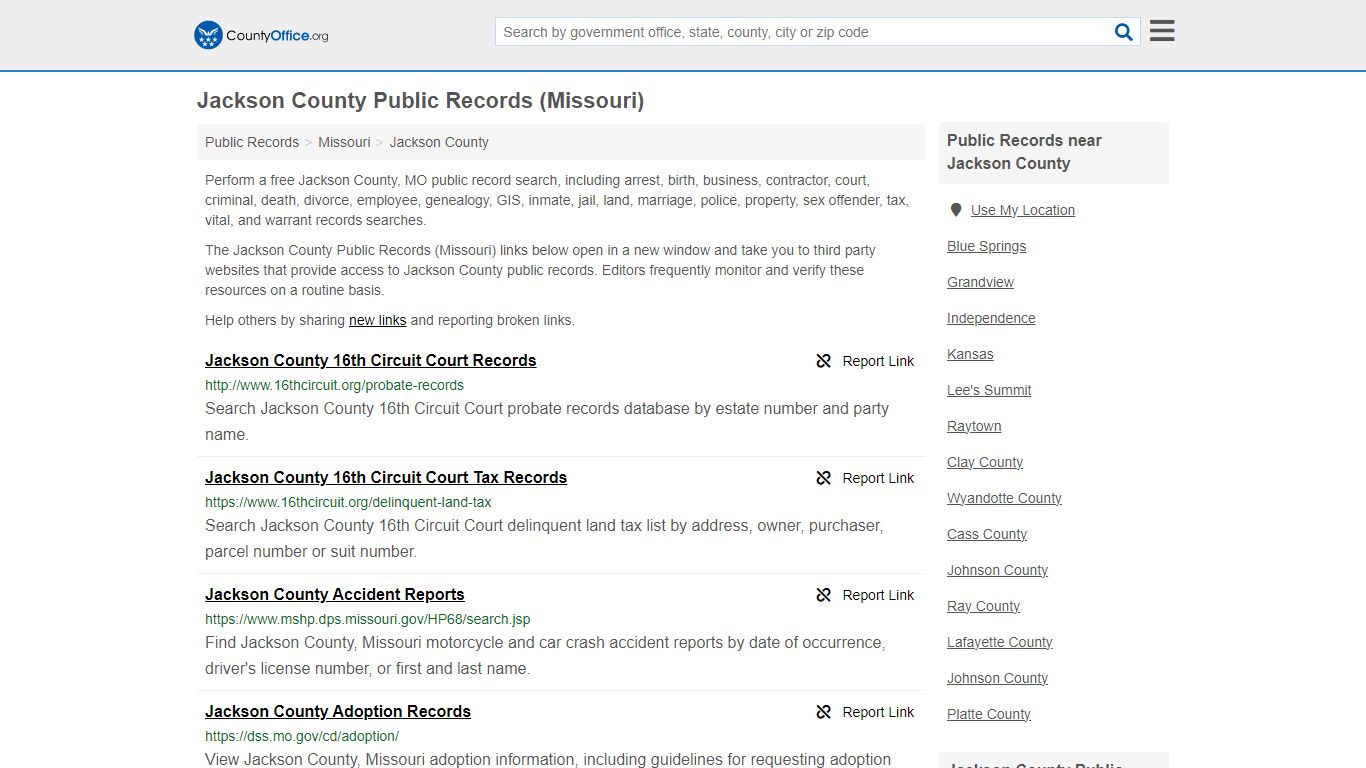Click broken-link icon for Adoption Records
1366x768 pixels.
pos(823,712)
